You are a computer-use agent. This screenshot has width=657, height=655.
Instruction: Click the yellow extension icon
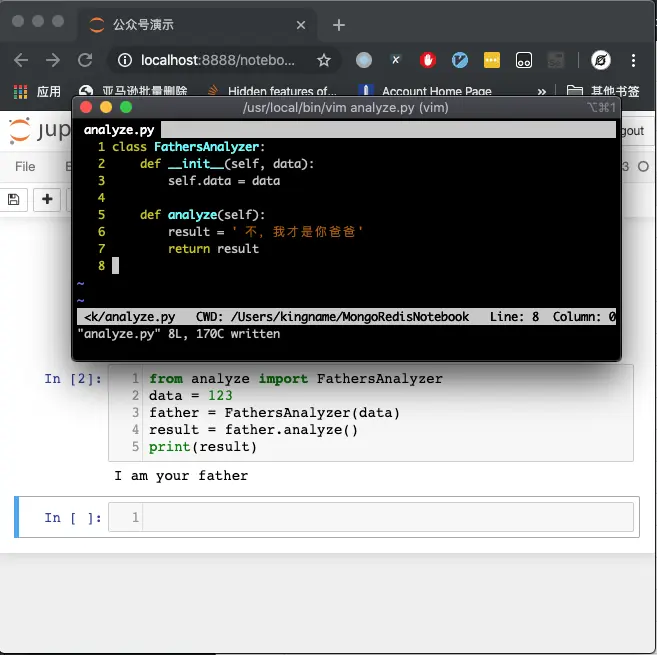click(x=491, y=60)
